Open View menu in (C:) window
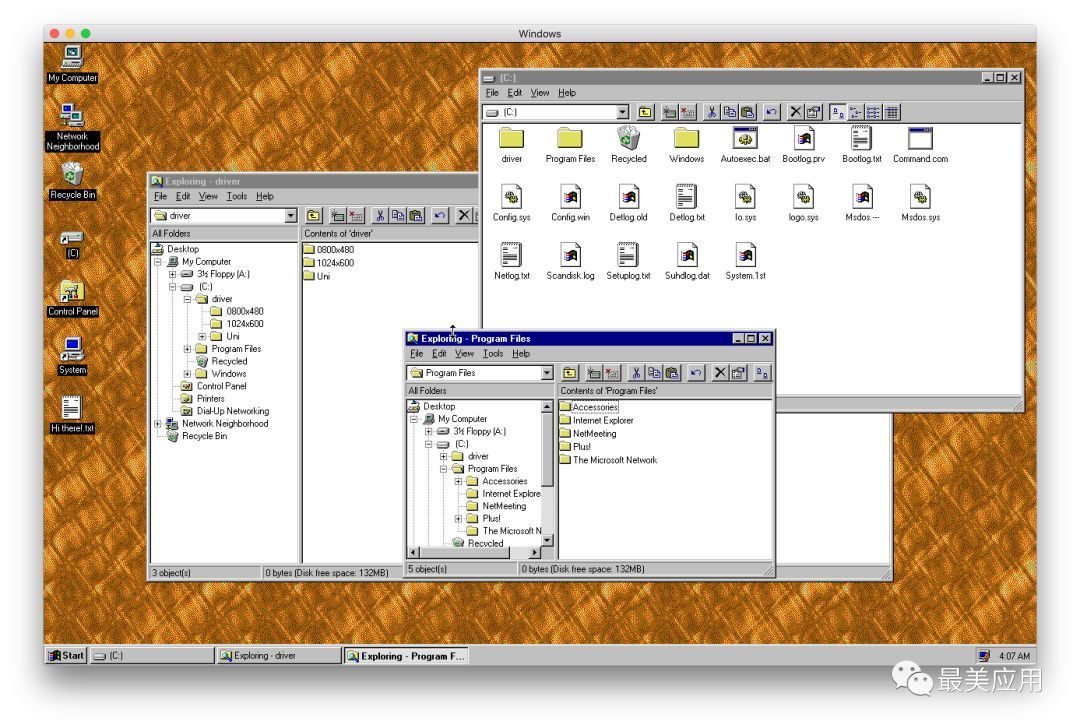Viewport: 1080px width, 728px height. [x=539, y=93]
